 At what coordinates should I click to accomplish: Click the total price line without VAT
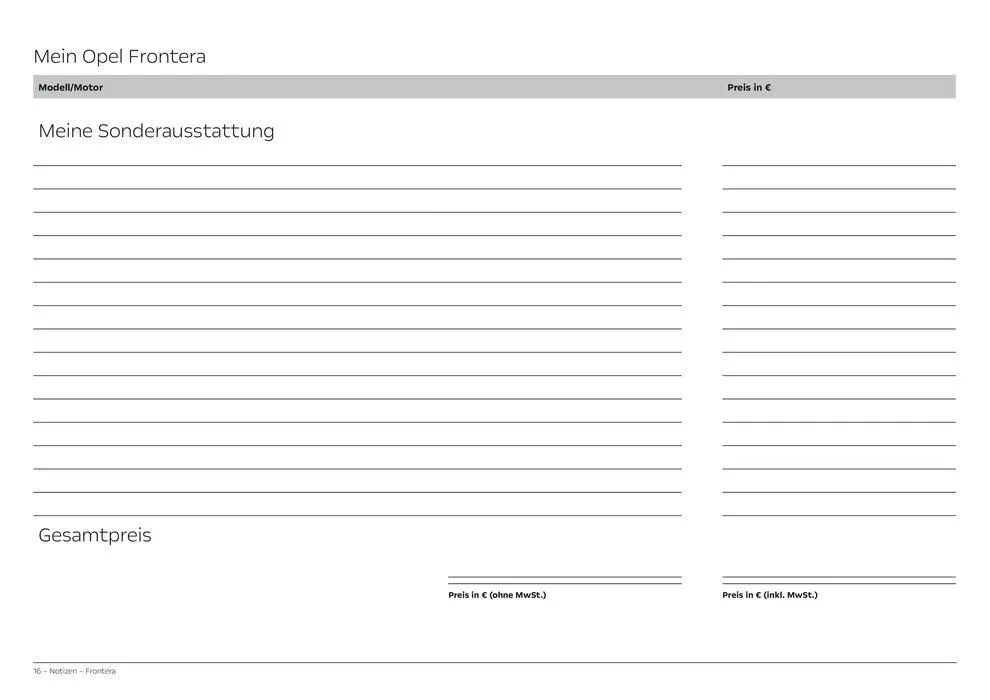(564, 580)
